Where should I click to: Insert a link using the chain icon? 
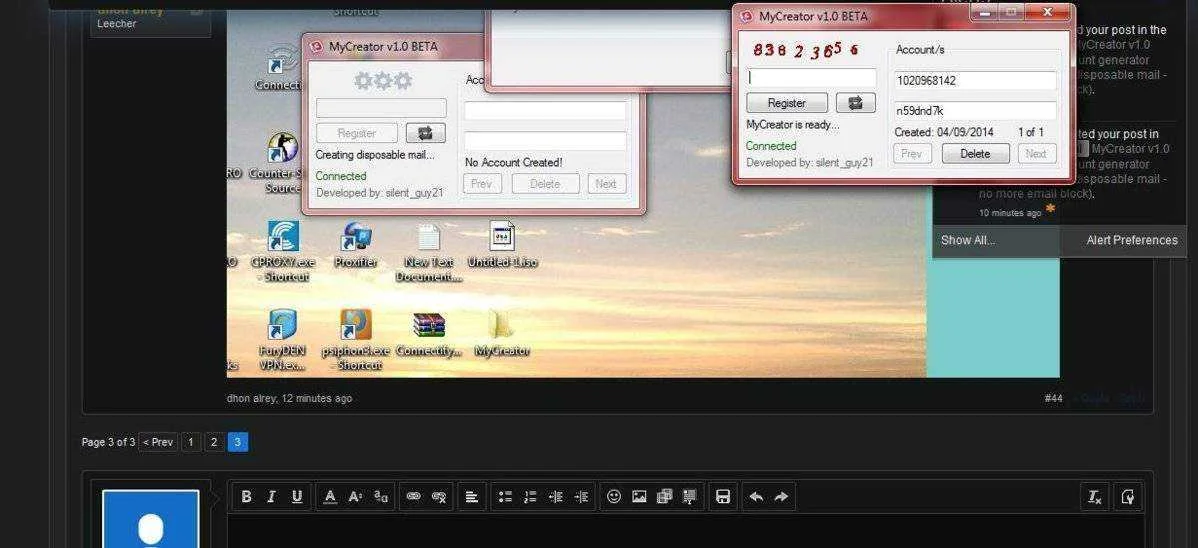click(x=413, y=497)
